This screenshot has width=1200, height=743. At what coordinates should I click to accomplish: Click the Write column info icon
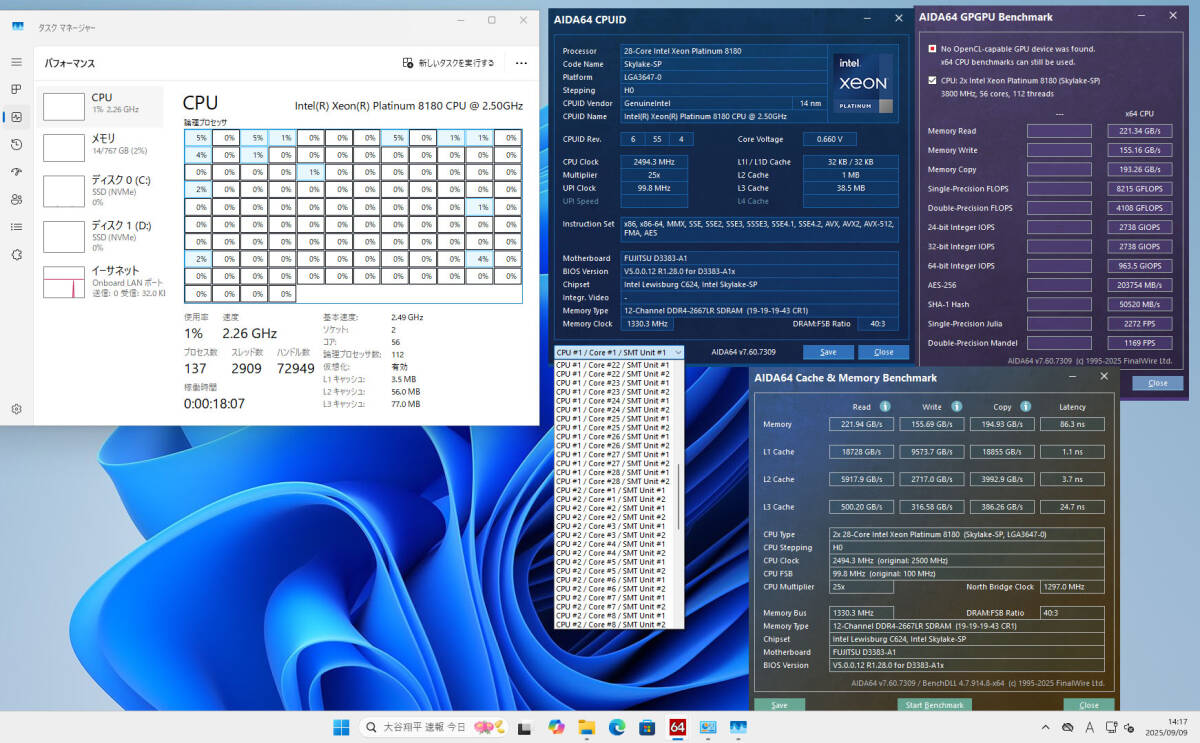coord(956,407)
